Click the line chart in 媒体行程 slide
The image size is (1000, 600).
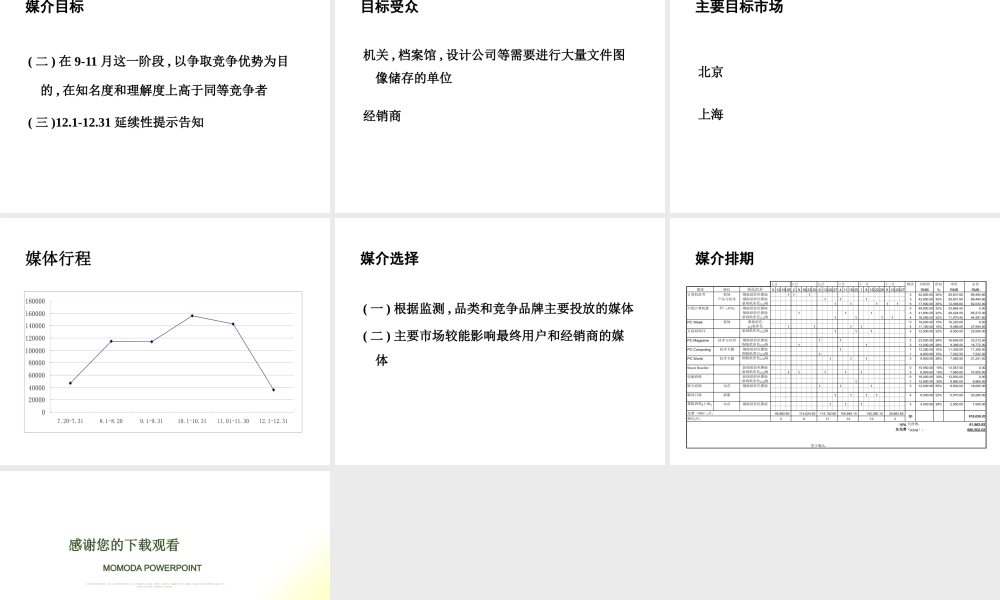pos(163,362)
